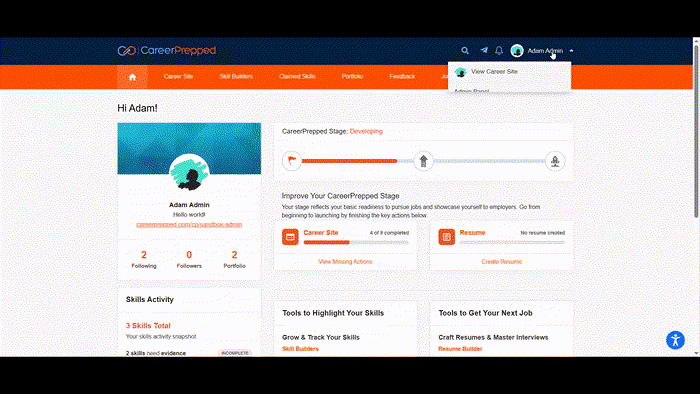Open the Career Site nav tab
The width and height of the screenshot is (700, 394).
tap(178, 76)
